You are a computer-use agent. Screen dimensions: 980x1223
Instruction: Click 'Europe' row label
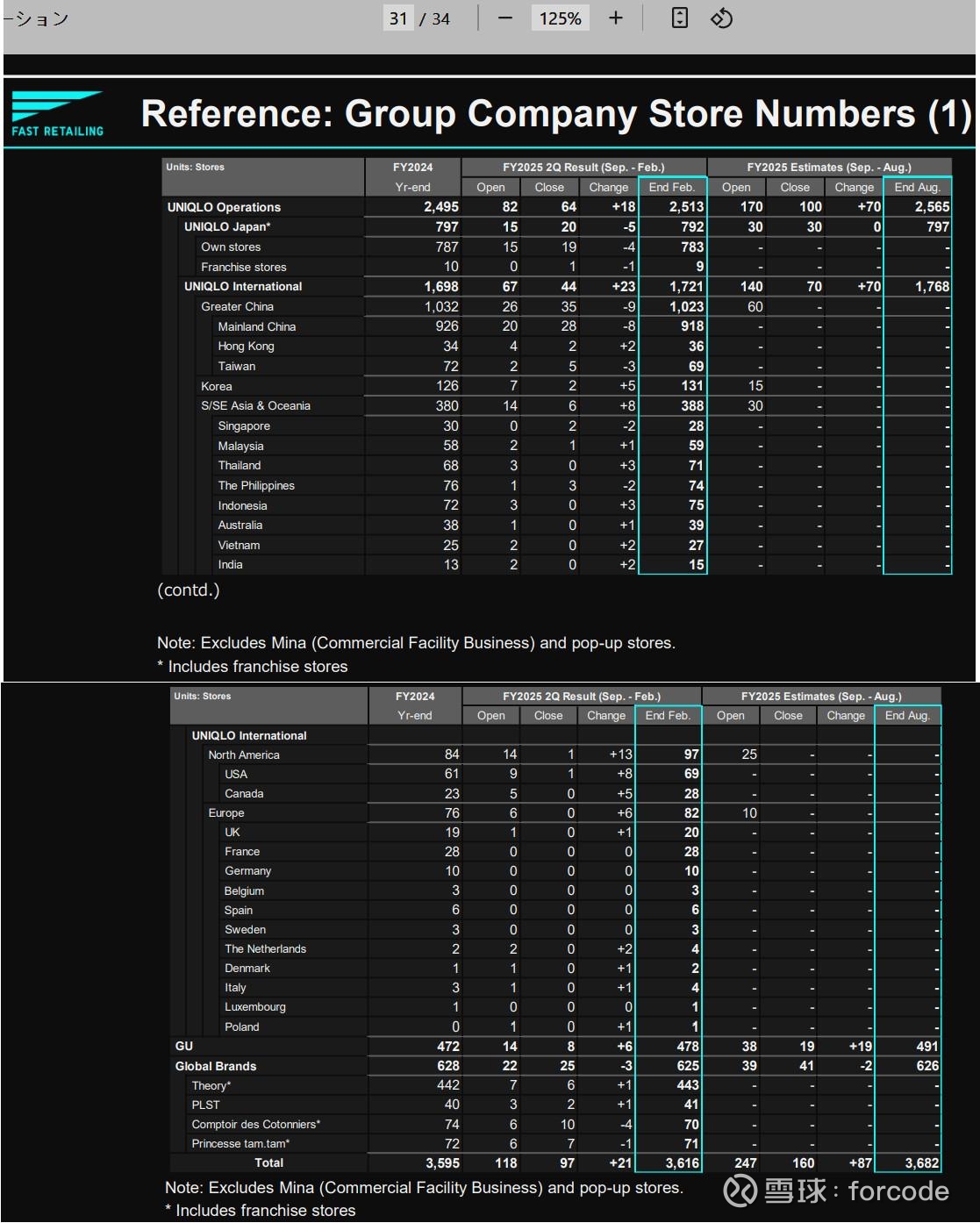226,813
